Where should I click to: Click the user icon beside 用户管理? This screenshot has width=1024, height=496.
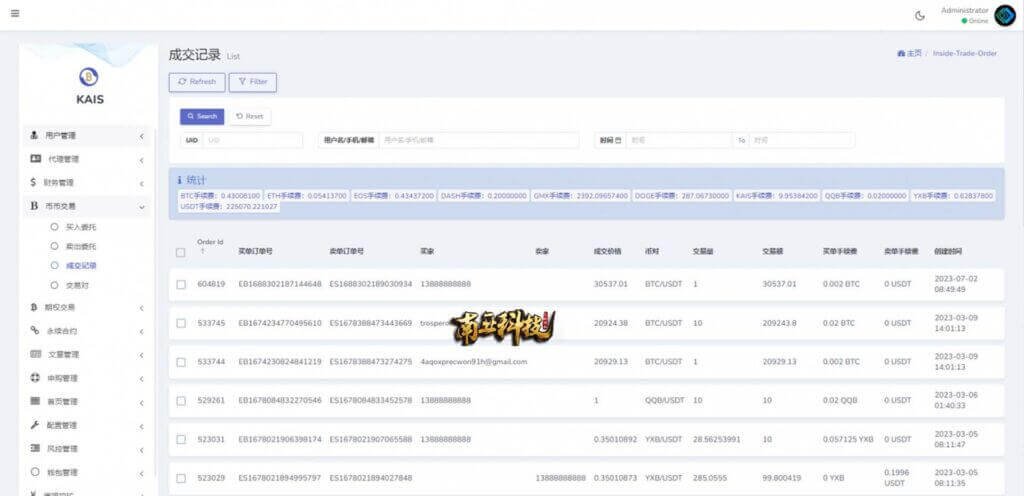(x=35, y=135)
